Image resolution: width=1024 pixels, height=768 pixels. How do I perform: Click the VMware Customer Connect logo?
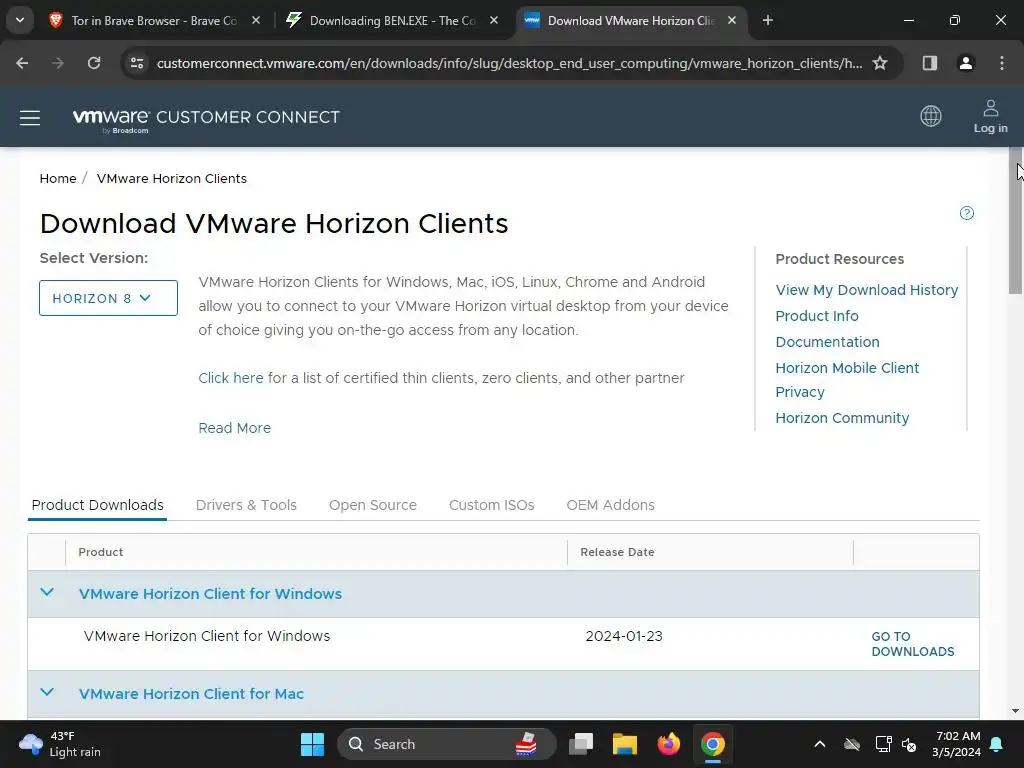click(x=206, y=120)
